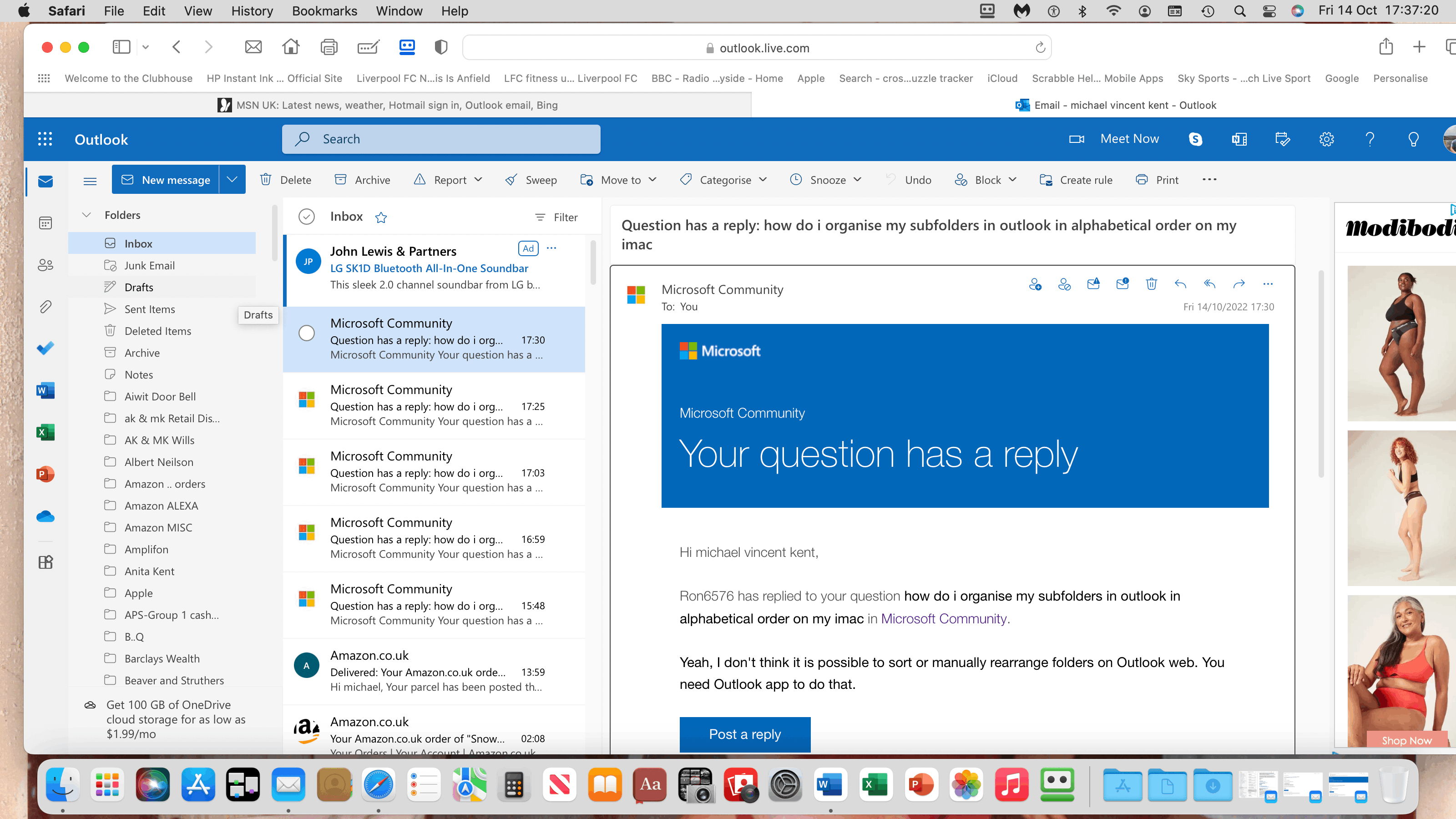Open My Day calendar-check icon

coord(1283,139)
